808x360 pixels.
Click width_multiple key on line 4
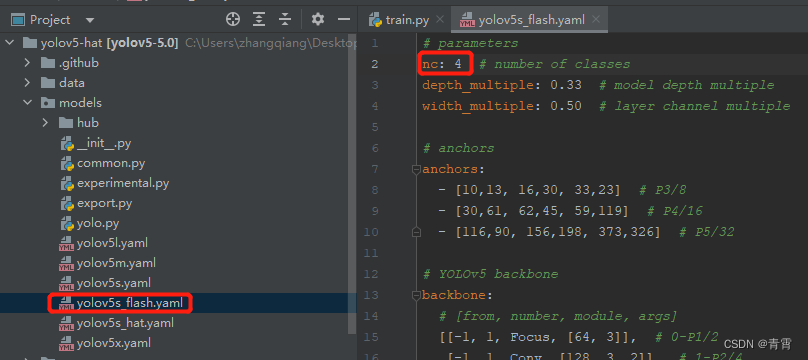coord(478,106)
